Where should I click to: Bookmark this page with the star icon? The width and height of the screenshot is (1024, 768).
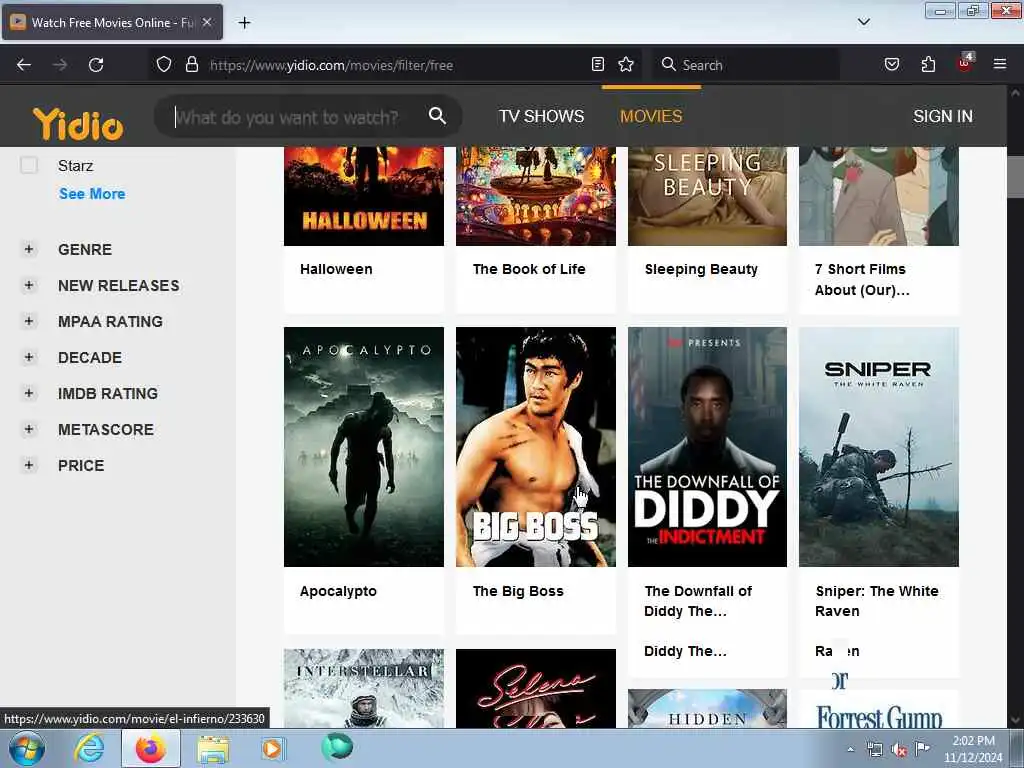(x=626, y=64)
